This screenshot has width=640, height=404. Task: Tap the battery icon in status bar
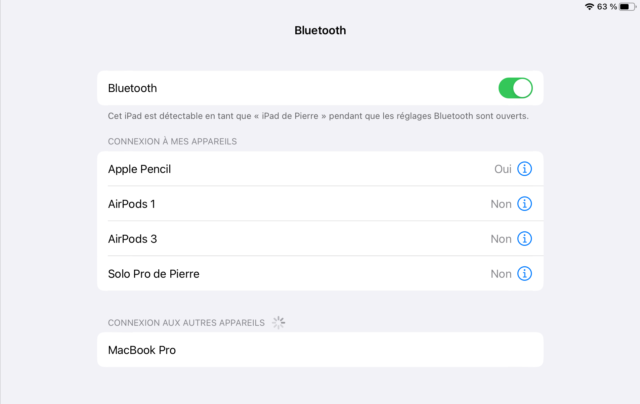click(628, 7)
